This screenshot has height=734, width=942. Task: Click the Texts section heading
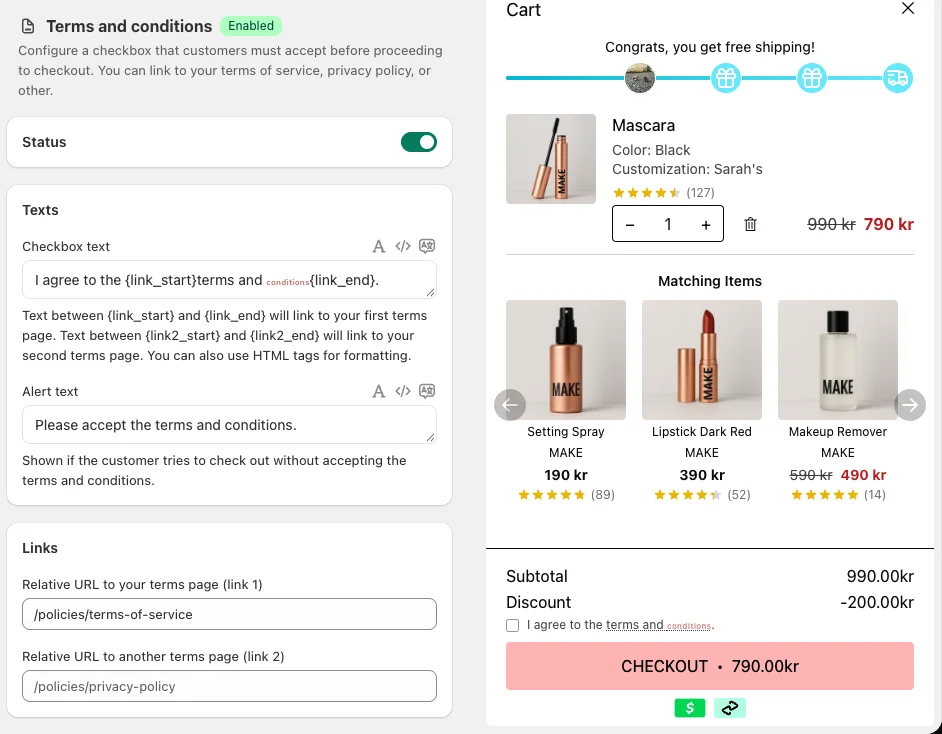pyautogui.click(x=40, y=210)
